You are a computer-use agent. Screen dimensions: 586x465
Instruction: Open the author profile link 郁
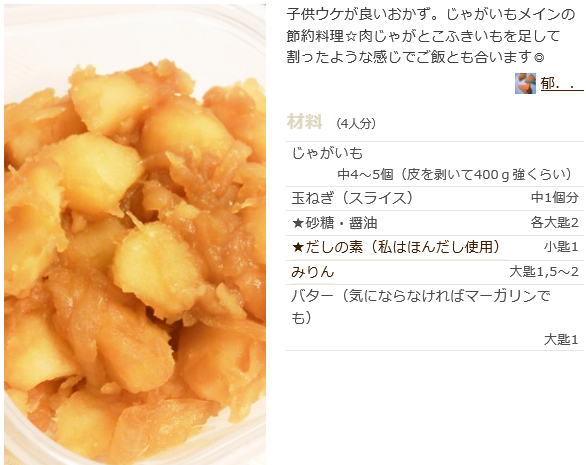click(x=562, y=83)
